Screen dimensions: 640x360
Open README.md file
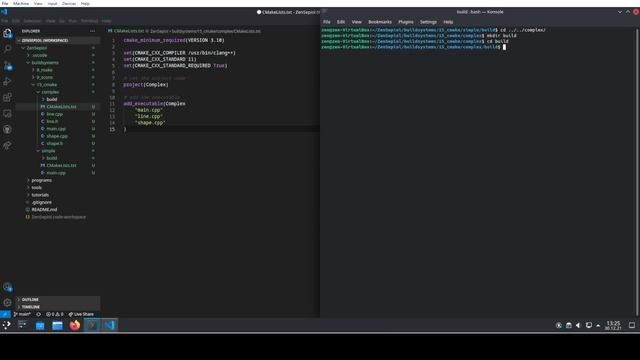point(58,209)
